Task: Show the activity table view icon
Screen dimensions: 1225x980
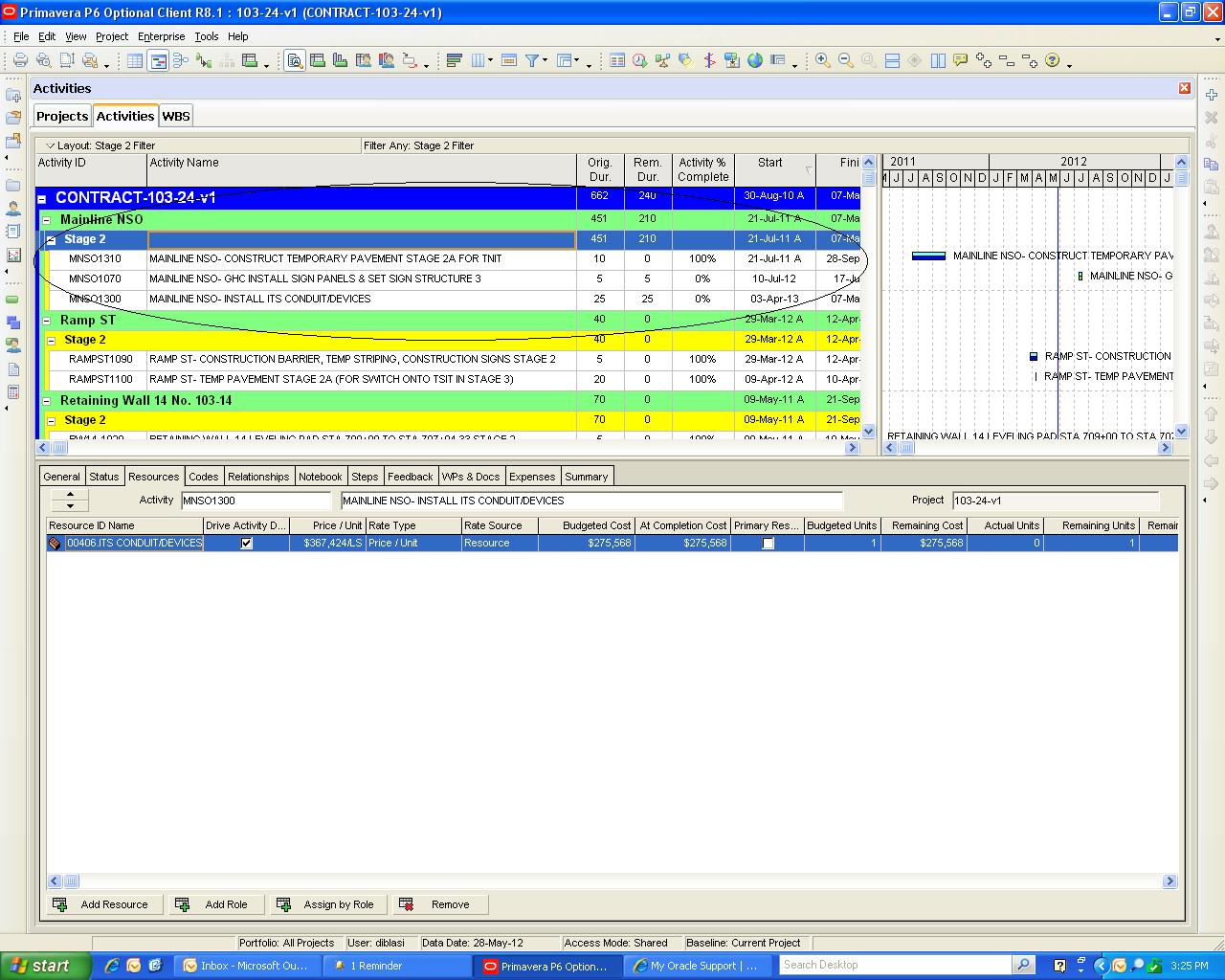Action: pyautogui.click(x=135, y=60)
